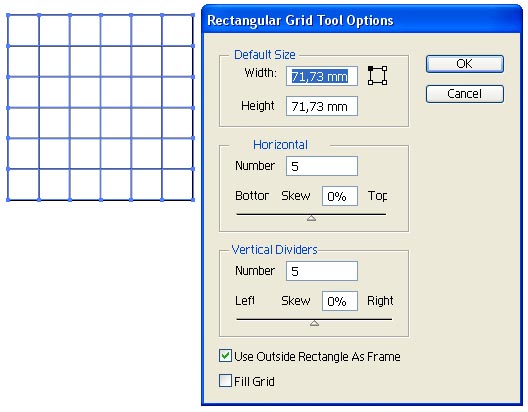Click the bottom-right anchor point of grid
Viewport: 528px width, 412px height.
pos(193,200)
